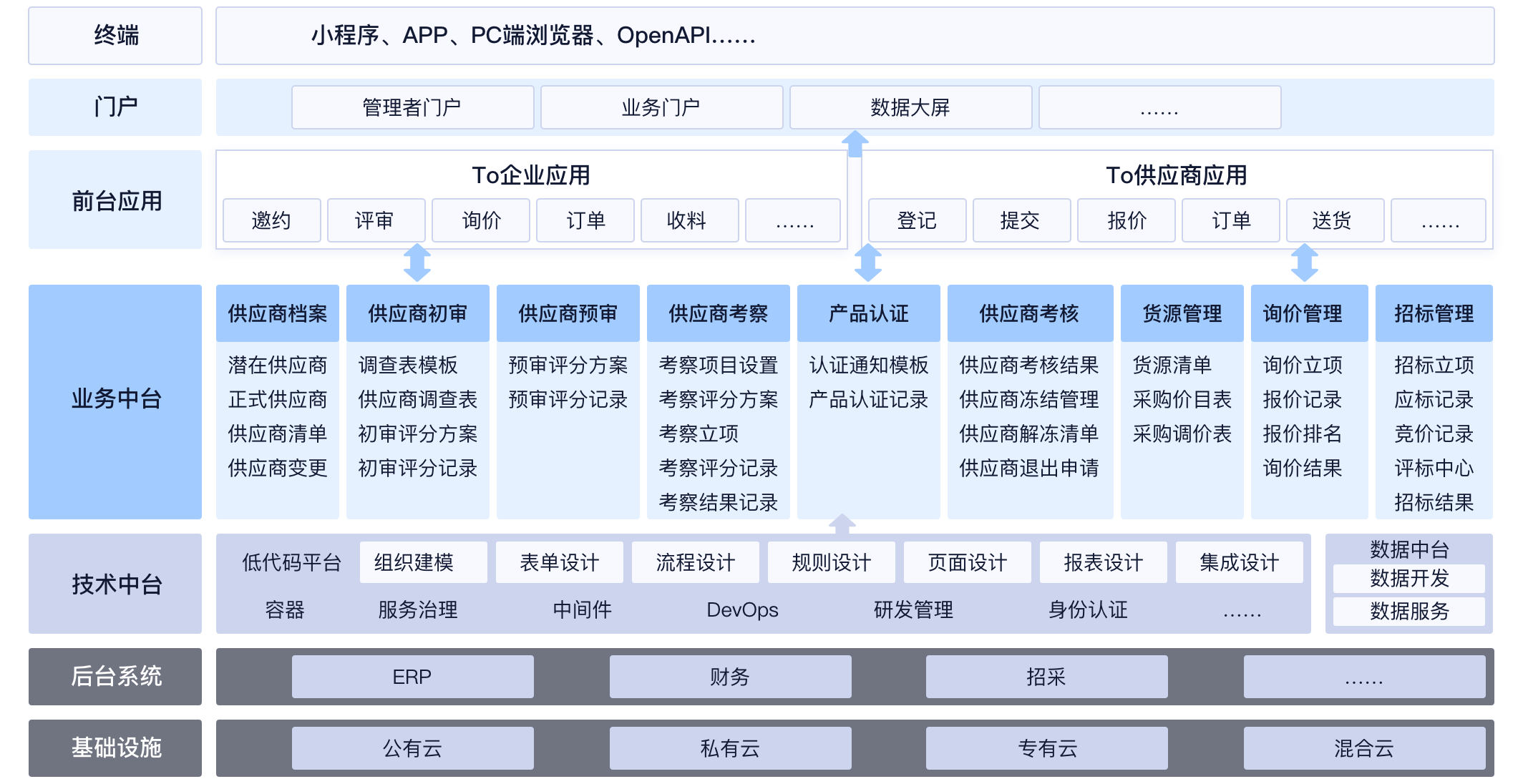This screenshot has height=784, width=1523.
Task: Select 订单 under To企业应用
Action: [x=585, y=220]
